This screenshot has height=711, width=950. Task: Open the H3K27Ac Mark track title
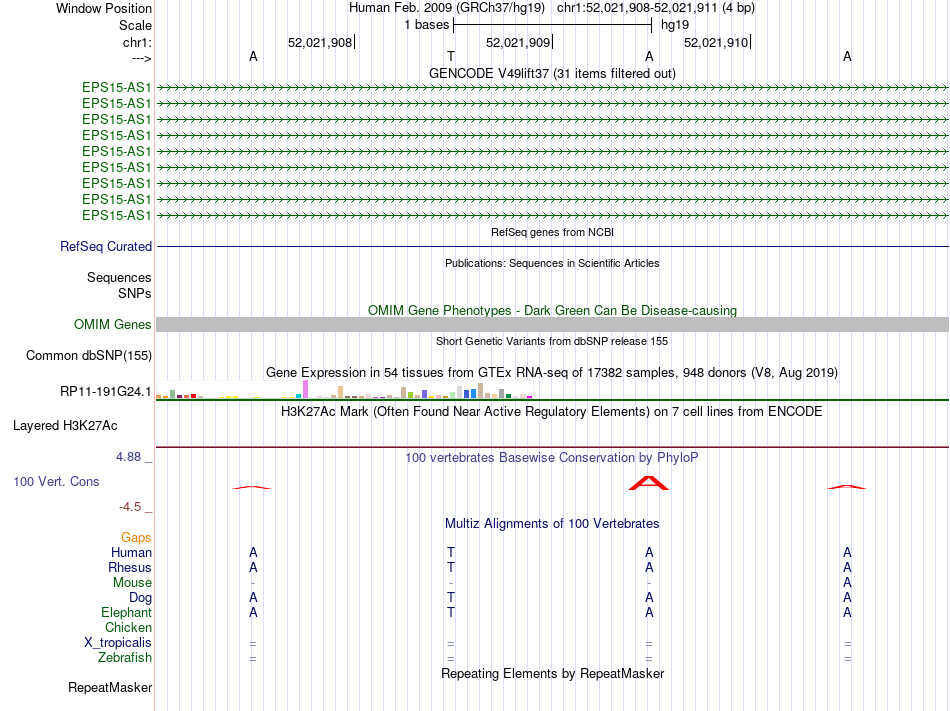552,412
